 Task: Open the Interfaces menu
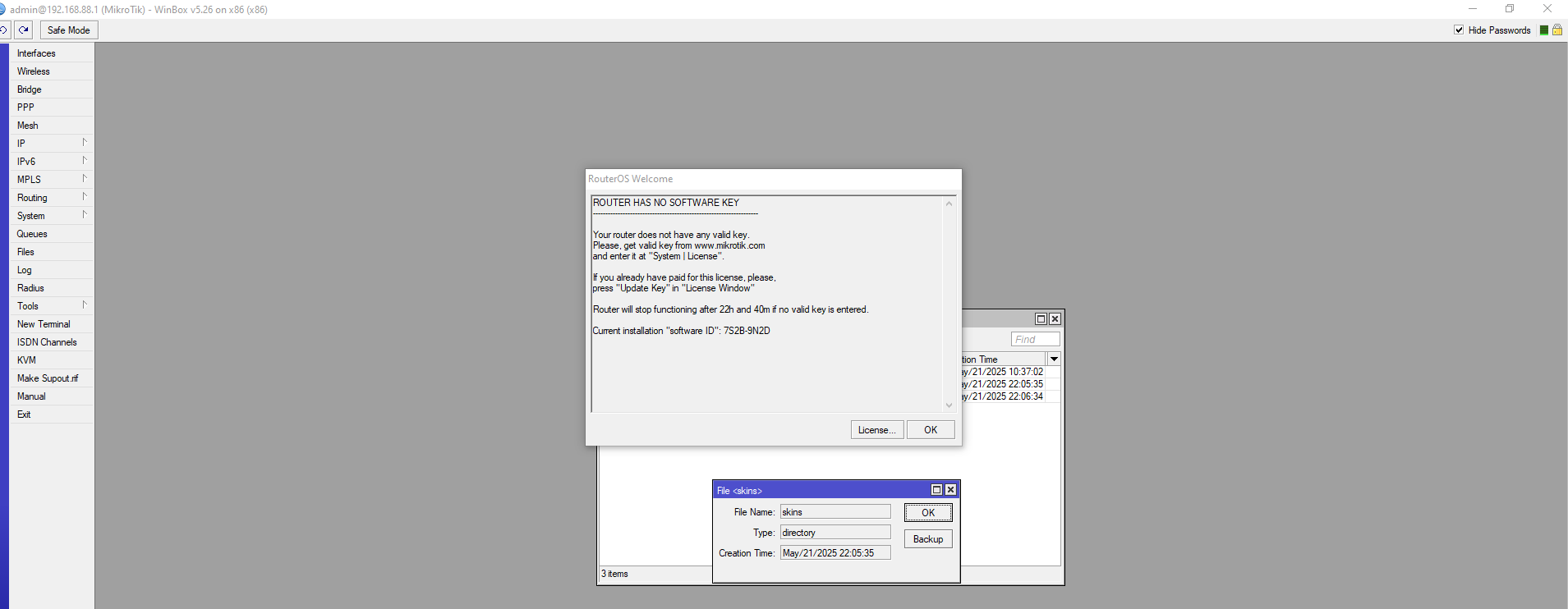pyautogui.click(x=52, y=53)
